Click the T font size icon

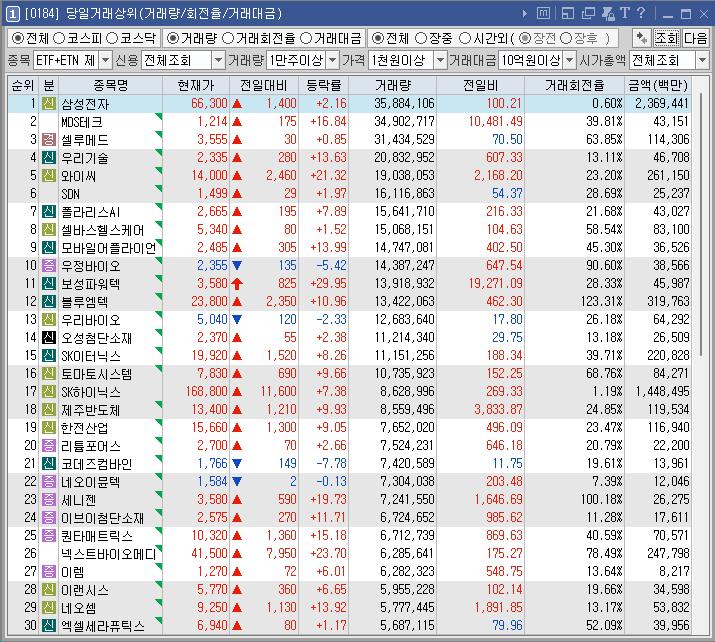pyautogui.click(x=625, y=13)
